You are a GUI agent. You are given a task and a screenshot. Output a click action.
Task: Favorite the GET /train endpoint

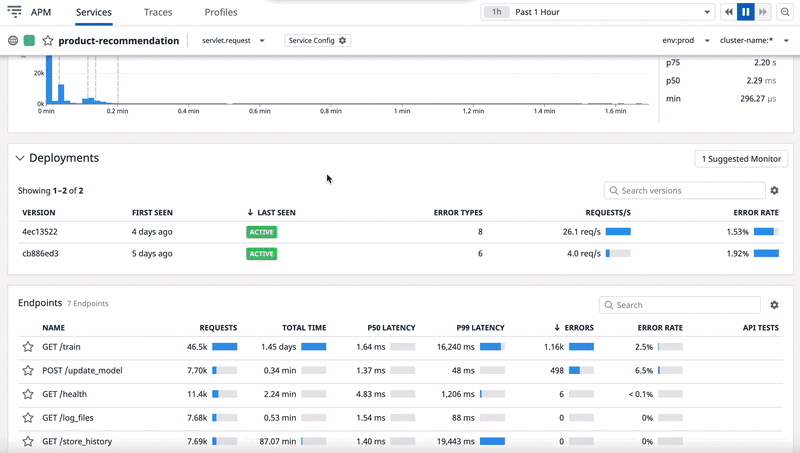pos(28,347)
